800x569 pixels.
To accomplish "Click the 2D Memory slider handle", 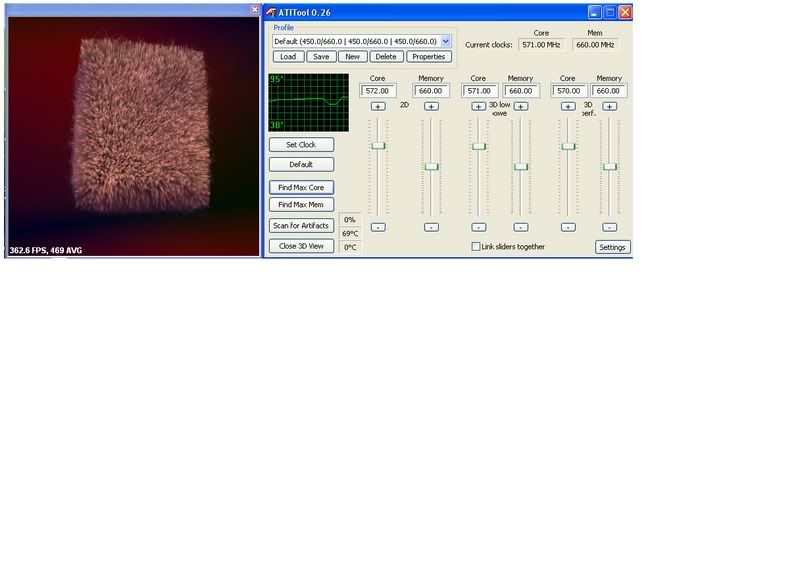I will pyautogui.click(x=432, y=167).
